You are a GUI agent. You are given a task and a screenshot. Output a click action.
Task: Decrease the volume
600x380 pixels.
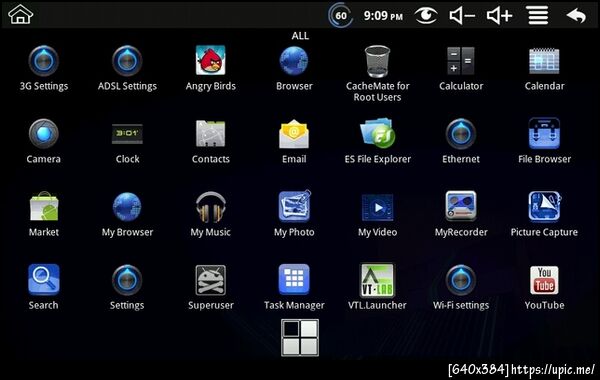pos(462,16)
